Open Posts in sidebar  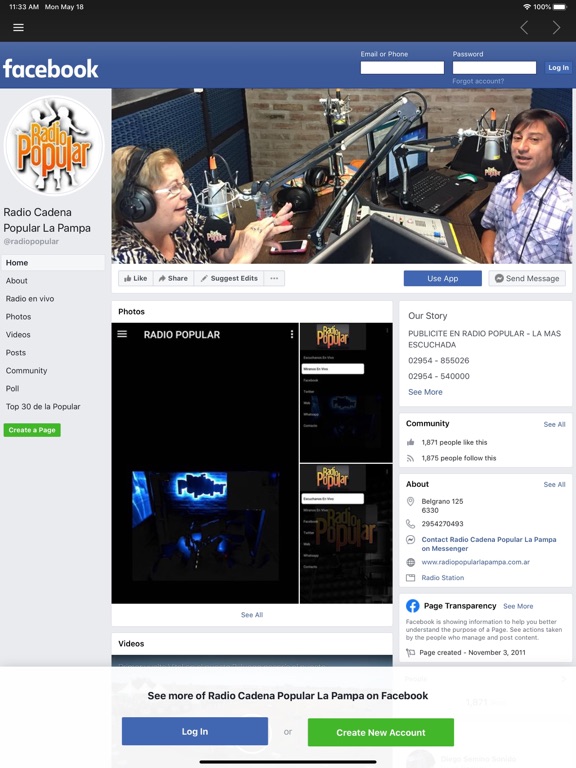coord(16,353)
